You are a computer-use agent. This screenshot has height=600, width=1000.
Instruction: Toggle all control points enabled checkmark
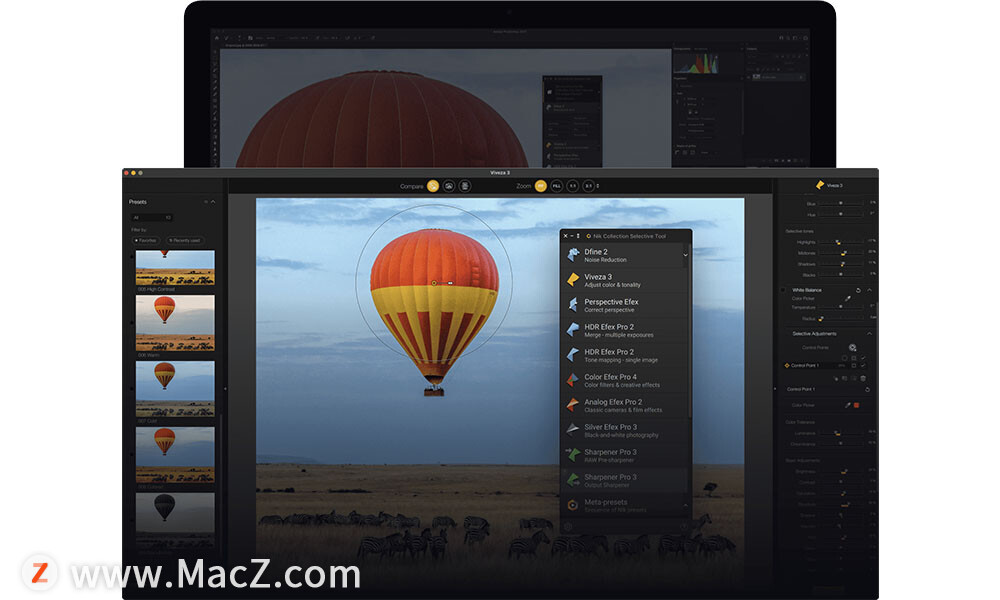pyautogui.click(x=863, y=358)
